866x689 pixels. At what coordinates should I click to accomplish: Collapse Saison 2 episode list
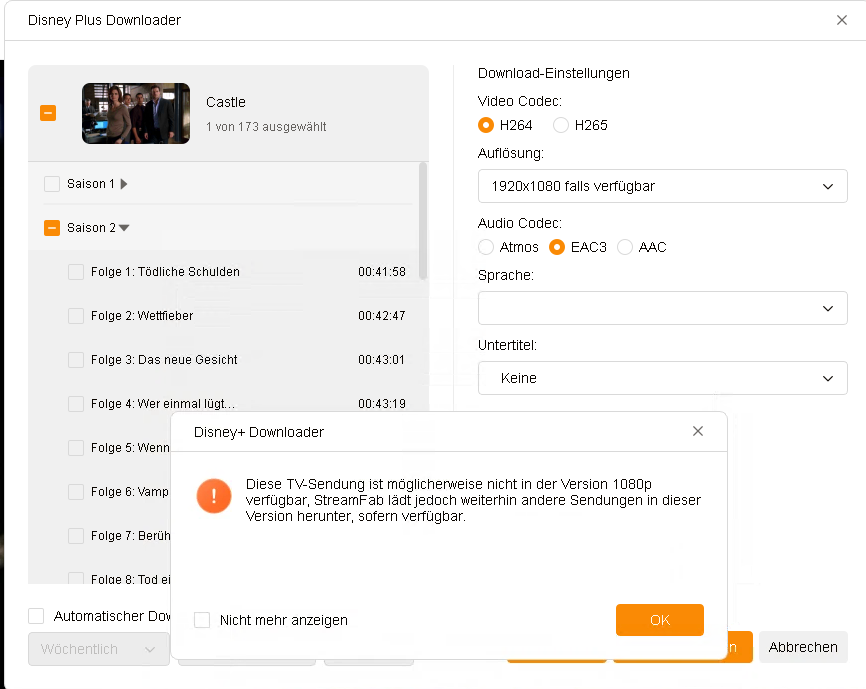[124, 228]
